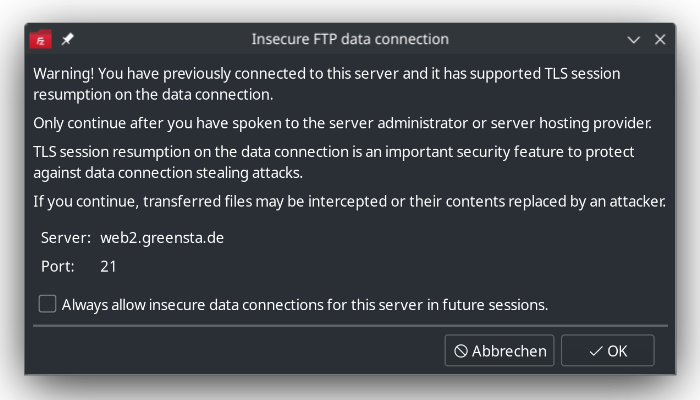
Task: Click the 'If you continue, transferred files' sentence
Action: 350,201
